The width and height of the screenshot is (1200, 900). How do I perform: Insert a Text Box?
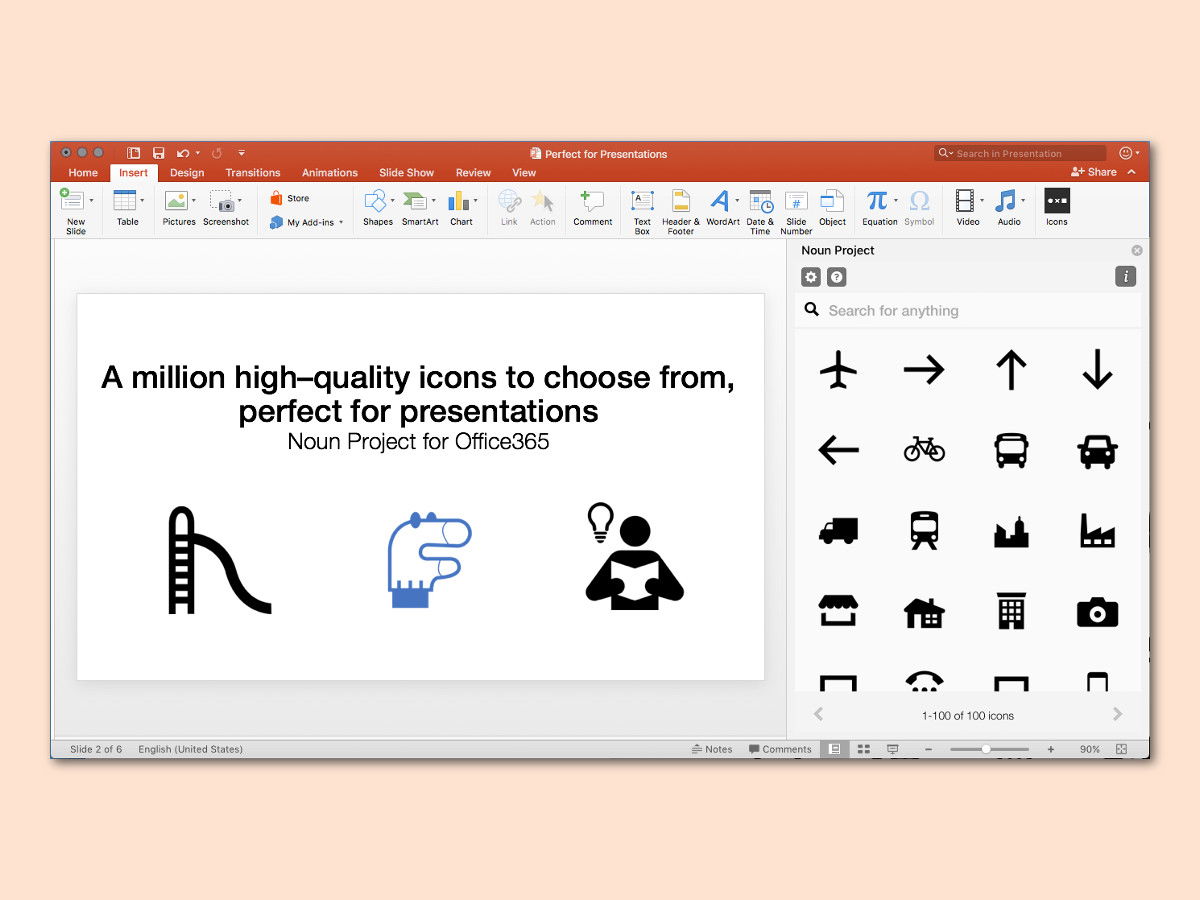point(642,212)
